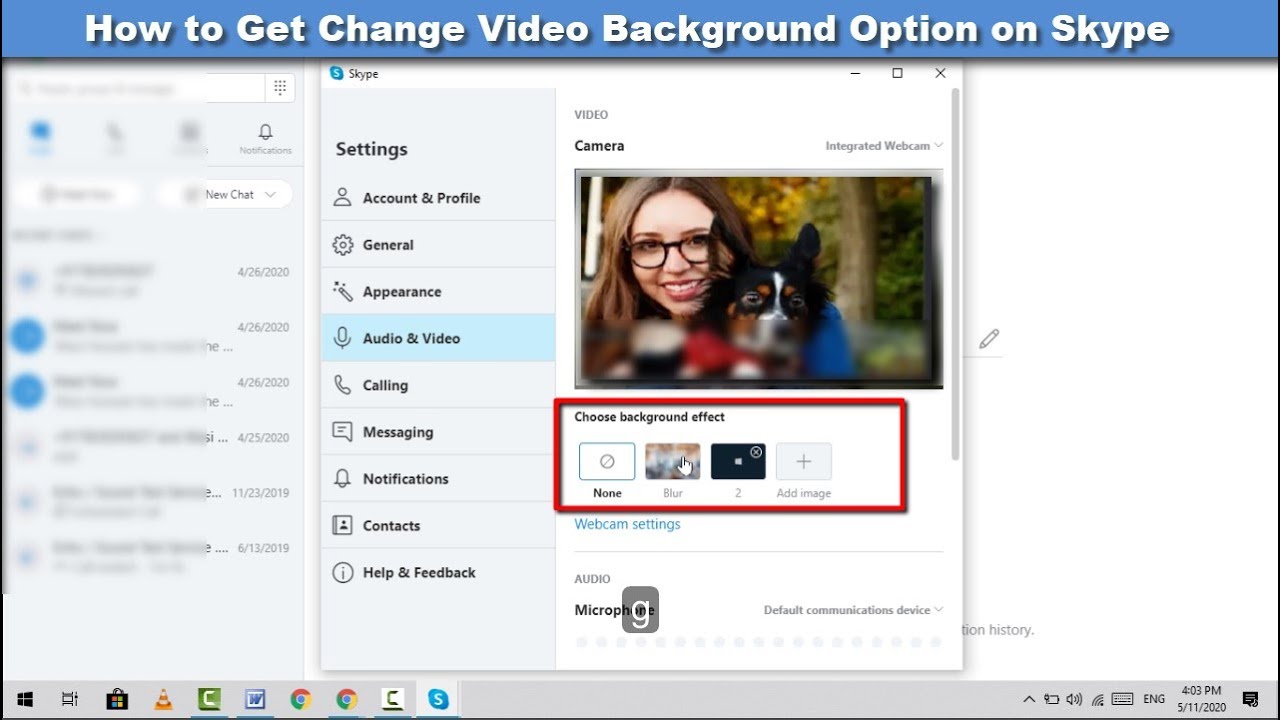Screen dimensions: 1280x720
Task: Open microphone Default communications device dropdown
Action: [853, 610]
